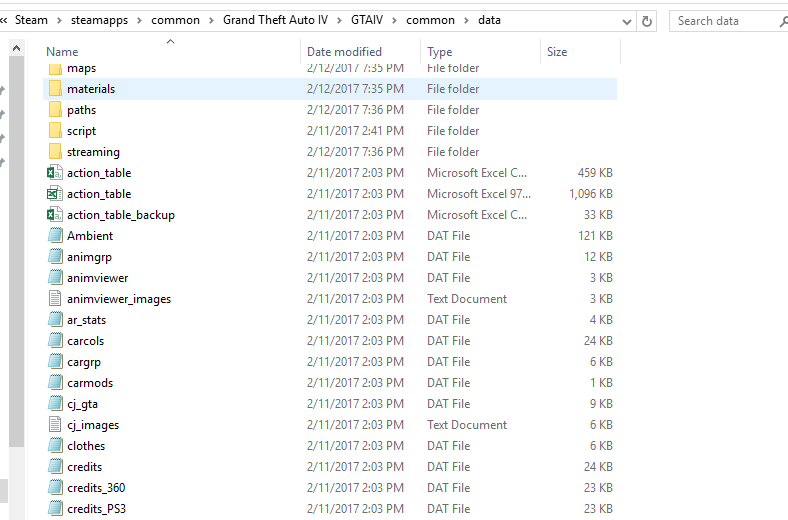Click the cj_gta DAT file icon
The image size is (788, 520).
[x=55, y=404]
